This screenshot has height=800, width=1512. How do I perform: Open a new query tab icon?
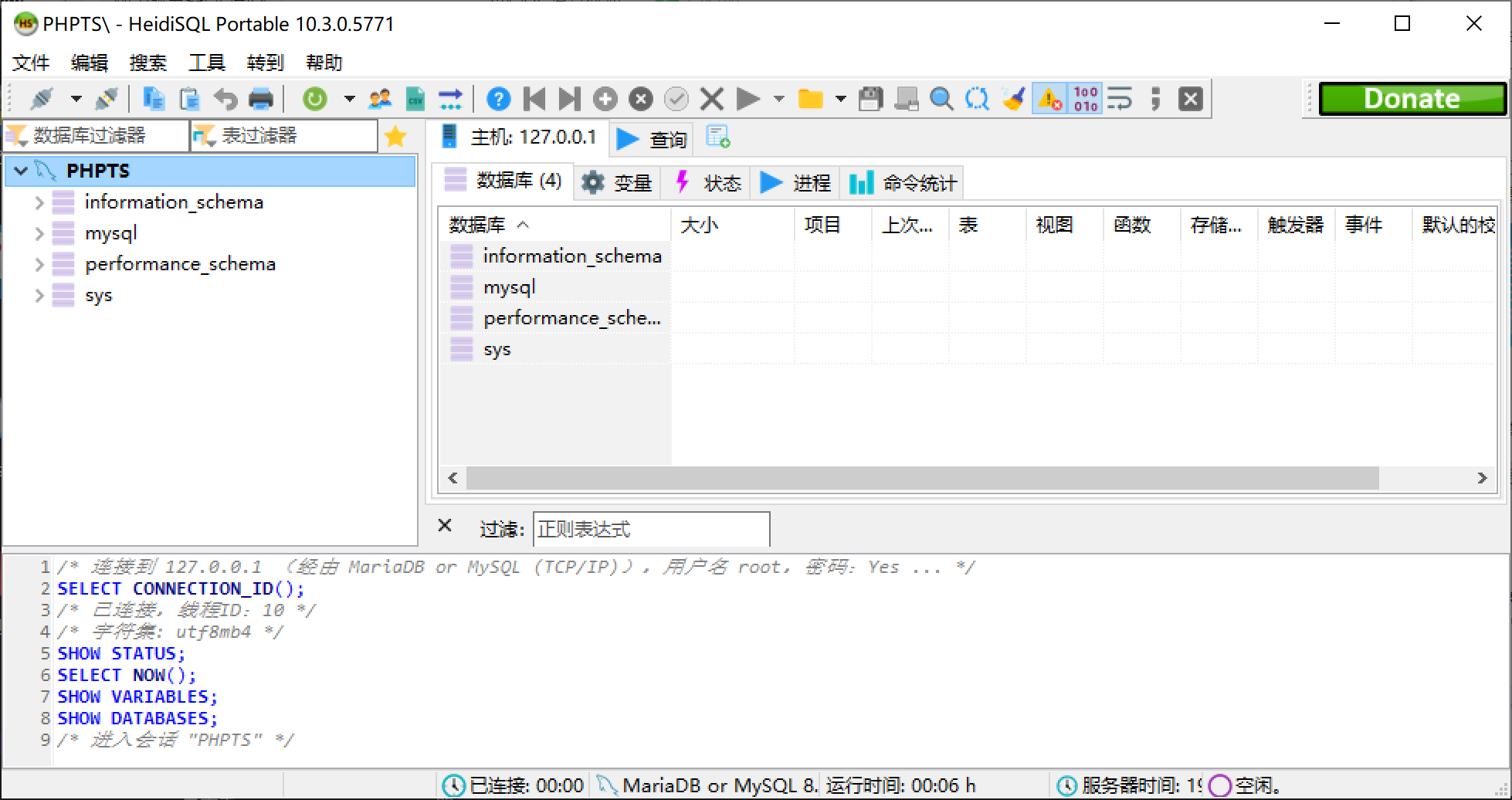[x=718, y=137]
